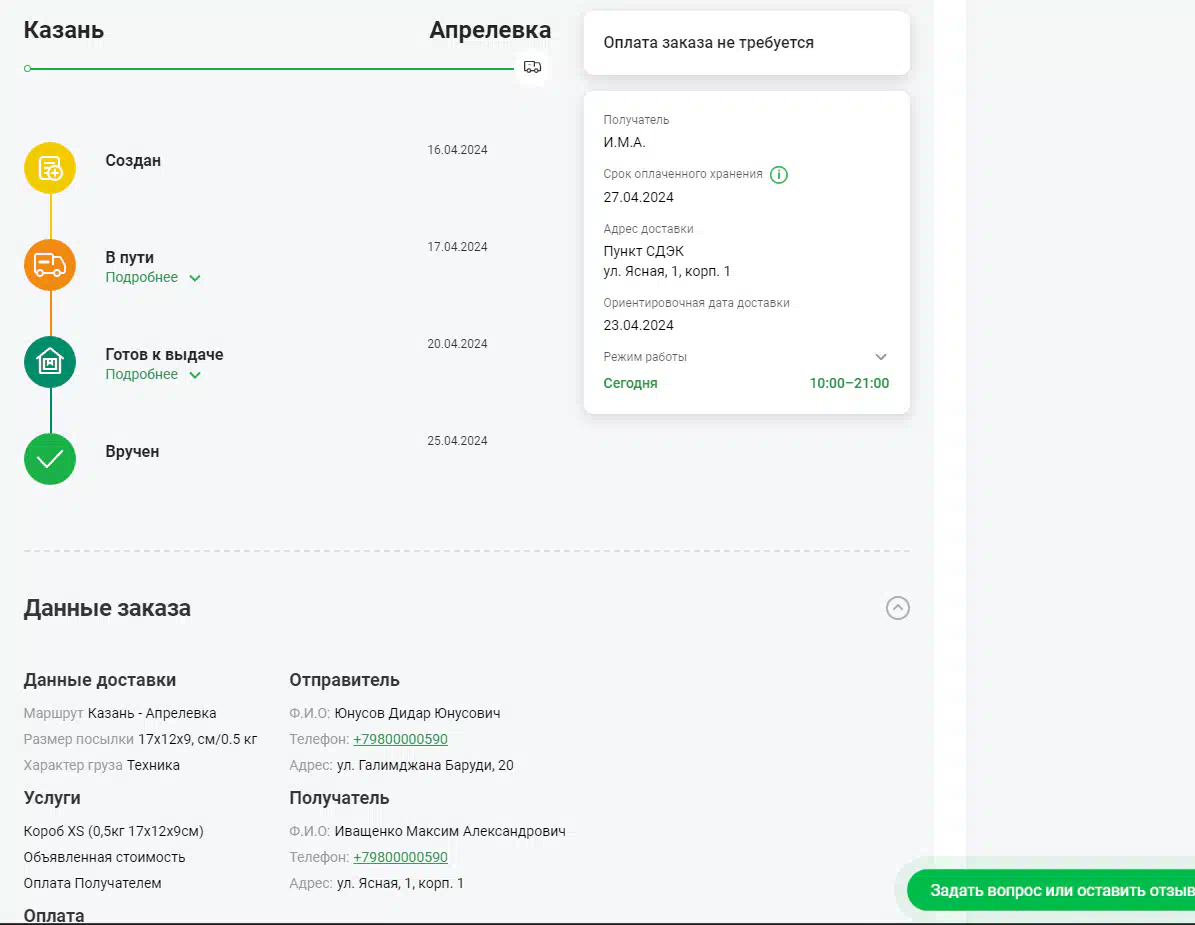Click the Казань origin city title
Image resolution: width=1195 pixels, height=925 pixels.
(64, 30)
